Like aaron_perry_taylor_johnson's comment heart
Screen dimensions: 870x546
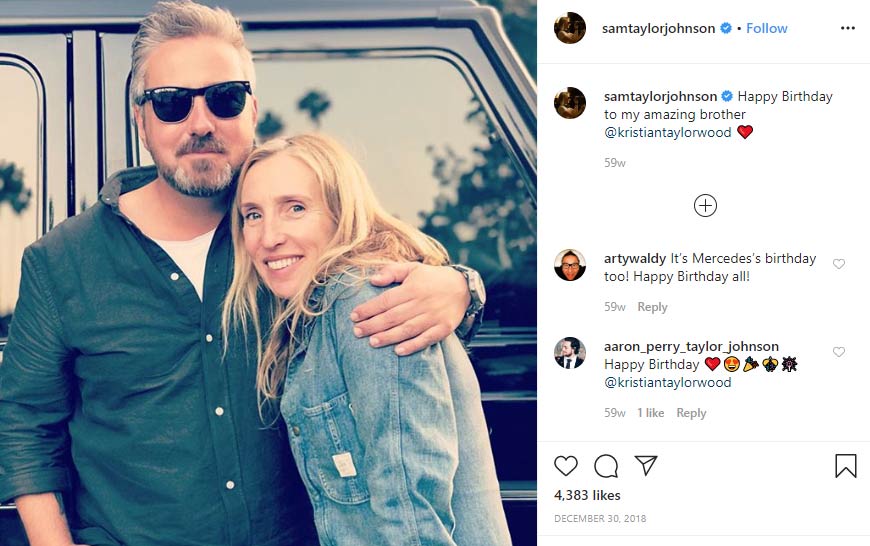(839, 352)
